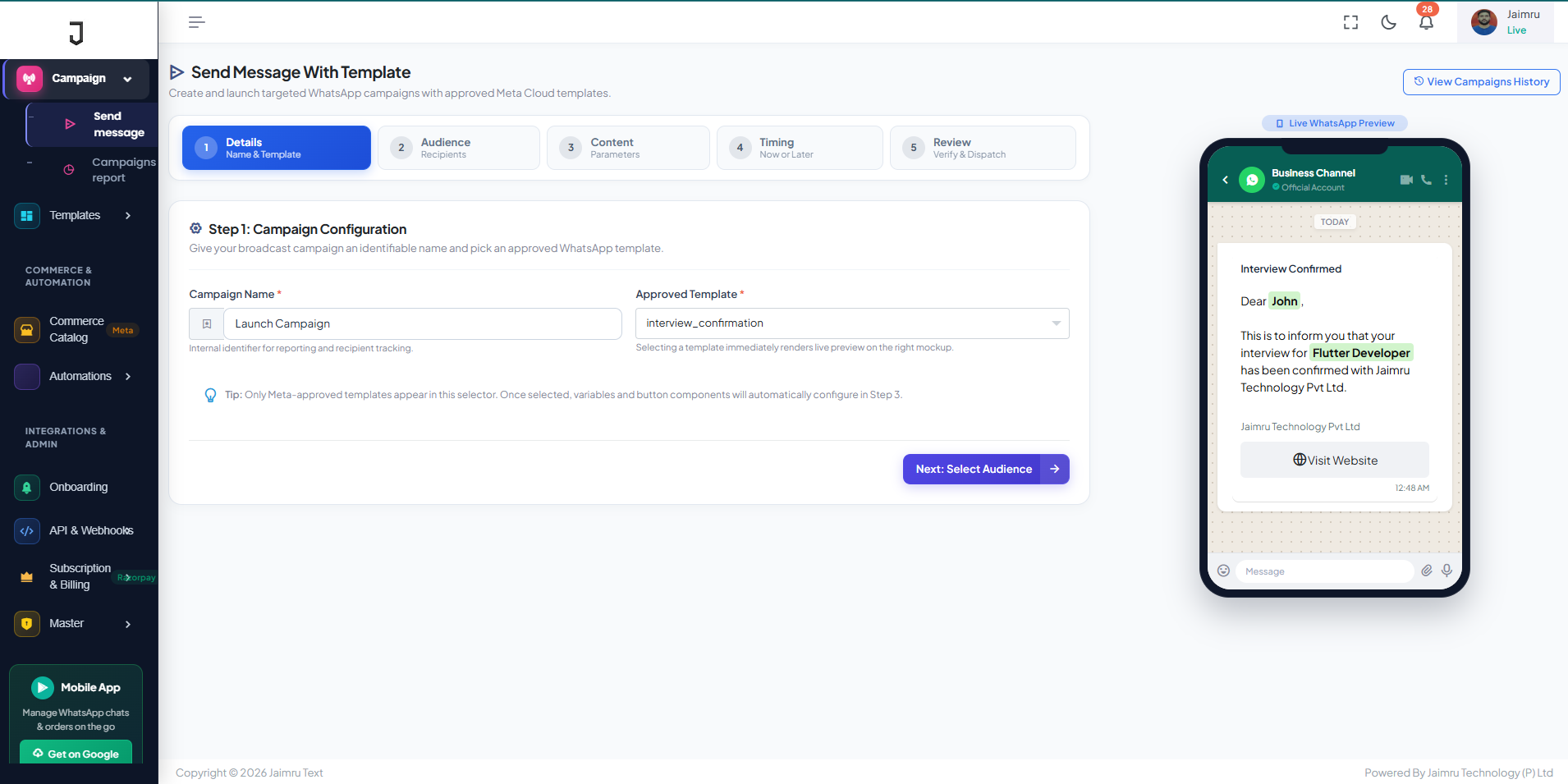
Task: Go to Review Verify & Dispatch step
Action: click(983, 148)
